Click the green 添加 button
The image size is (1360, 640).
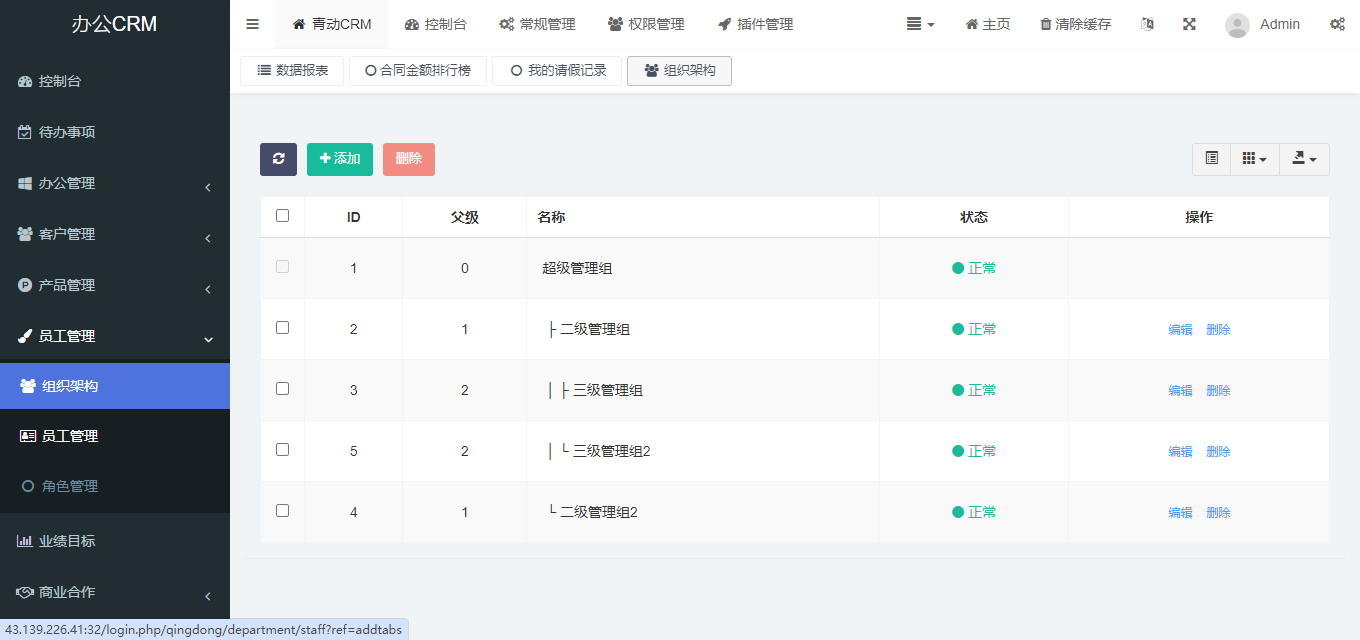340,159
